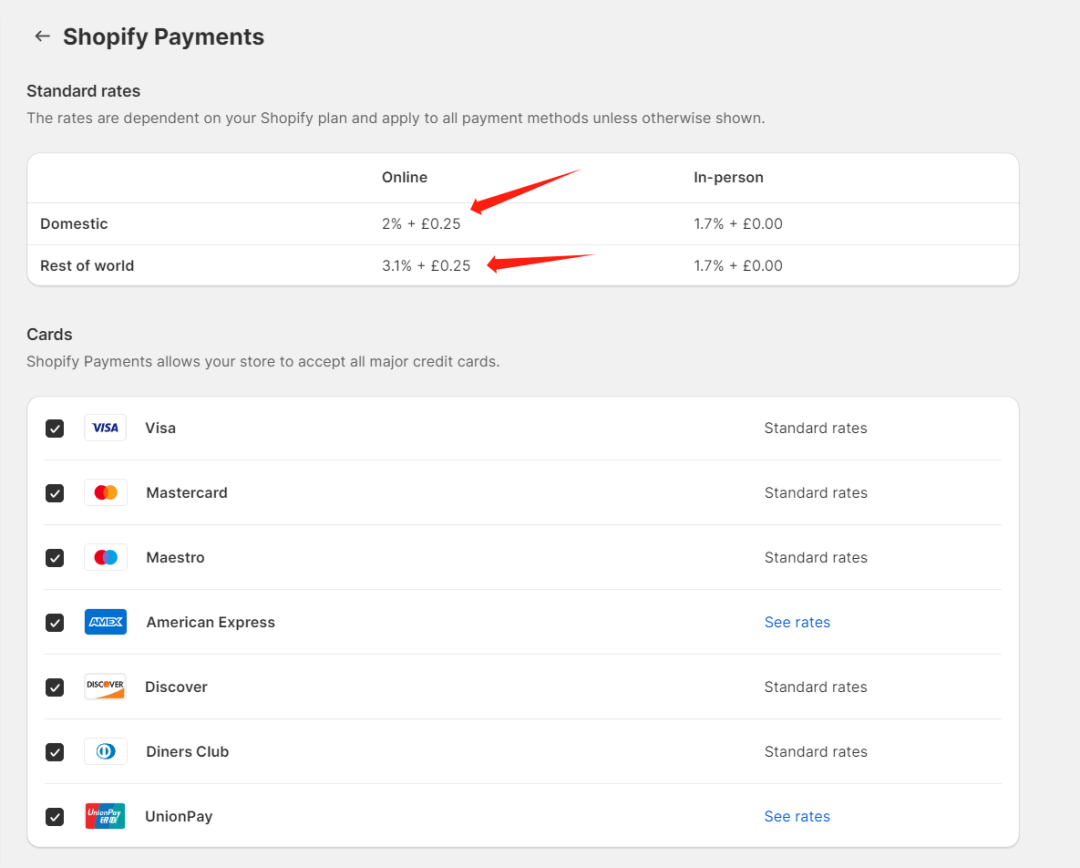Click Standard rates text in Diners Club row
Screen dimensions: 1080x868
pyautogui.click(x=816, y=752)
